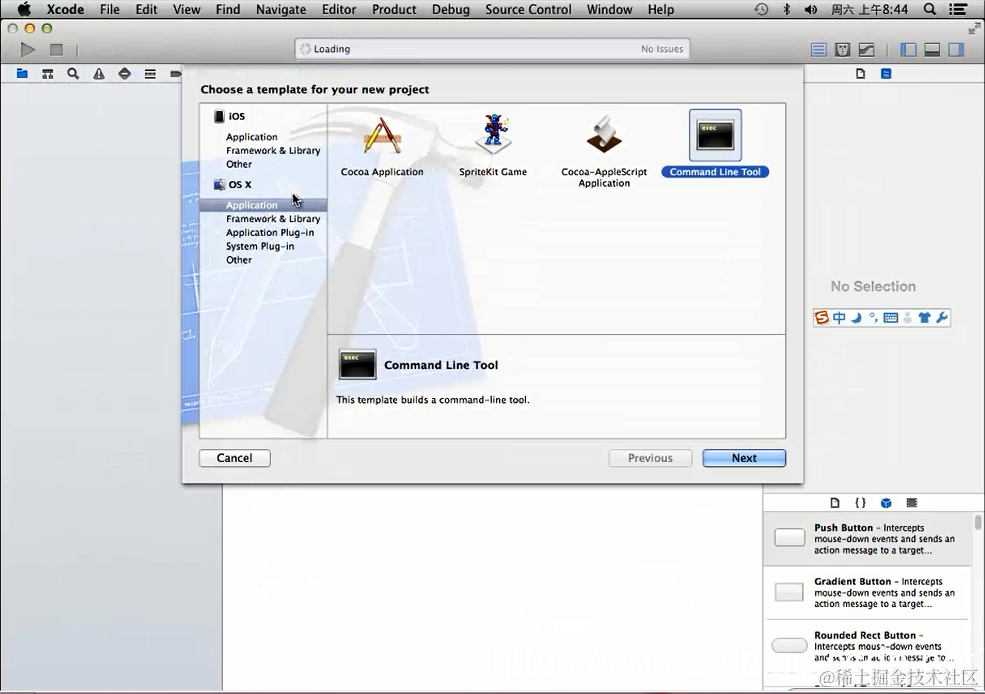Screen dimensions: 985x694
Task: Select Other under iOS
Action: (239, 165)
